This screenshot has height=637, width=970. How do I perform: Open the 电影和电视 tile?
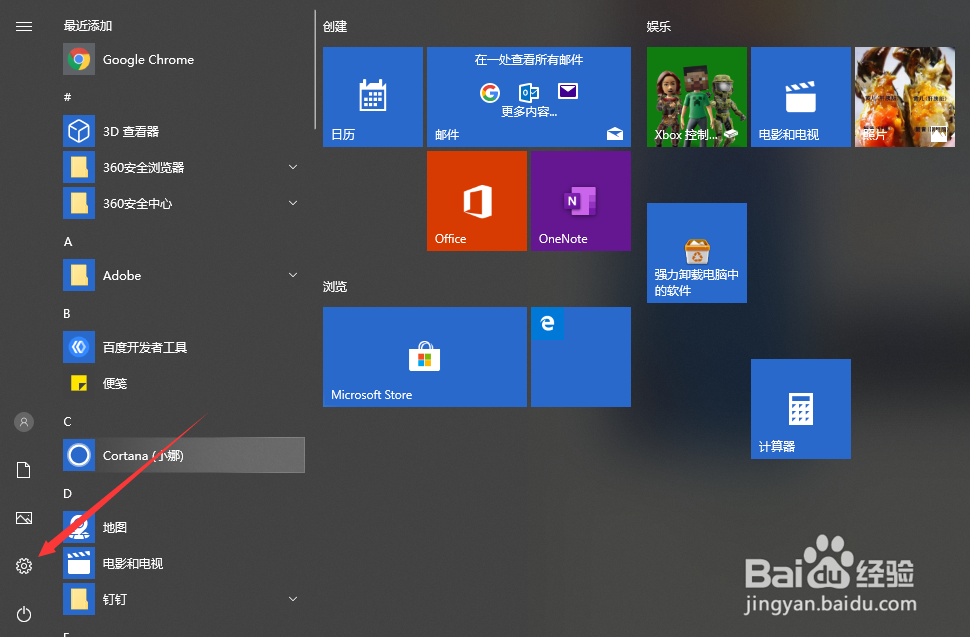coord(801,97)
